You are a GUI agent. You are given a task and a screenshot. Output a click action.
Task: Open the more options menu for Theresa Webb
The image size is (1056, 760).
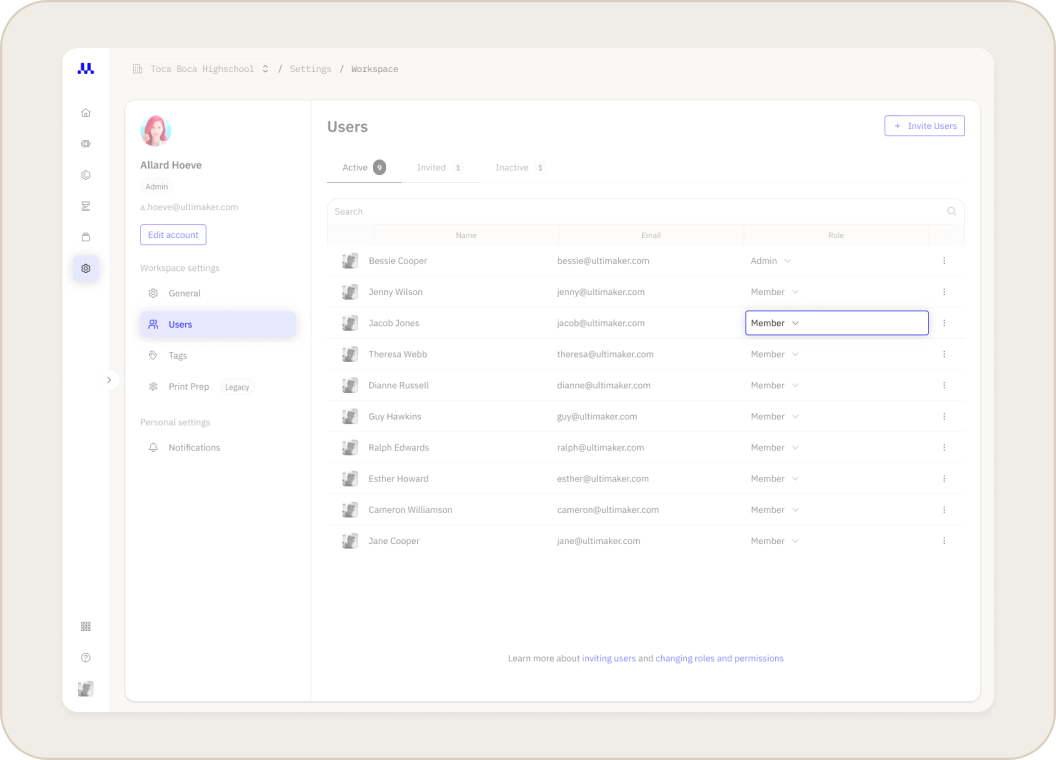pos(944,354)
